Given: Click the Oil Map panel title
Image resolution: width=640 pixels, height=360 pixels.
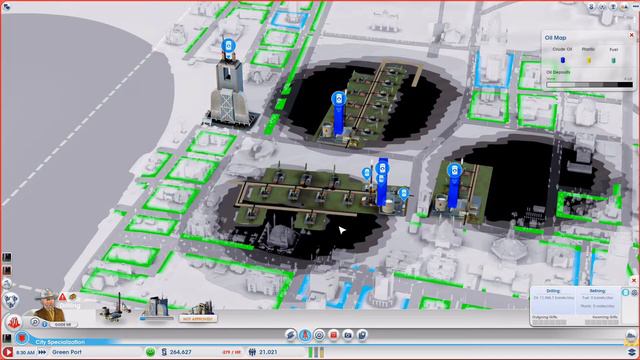Looking at the screenshot, I should point(556,38).
